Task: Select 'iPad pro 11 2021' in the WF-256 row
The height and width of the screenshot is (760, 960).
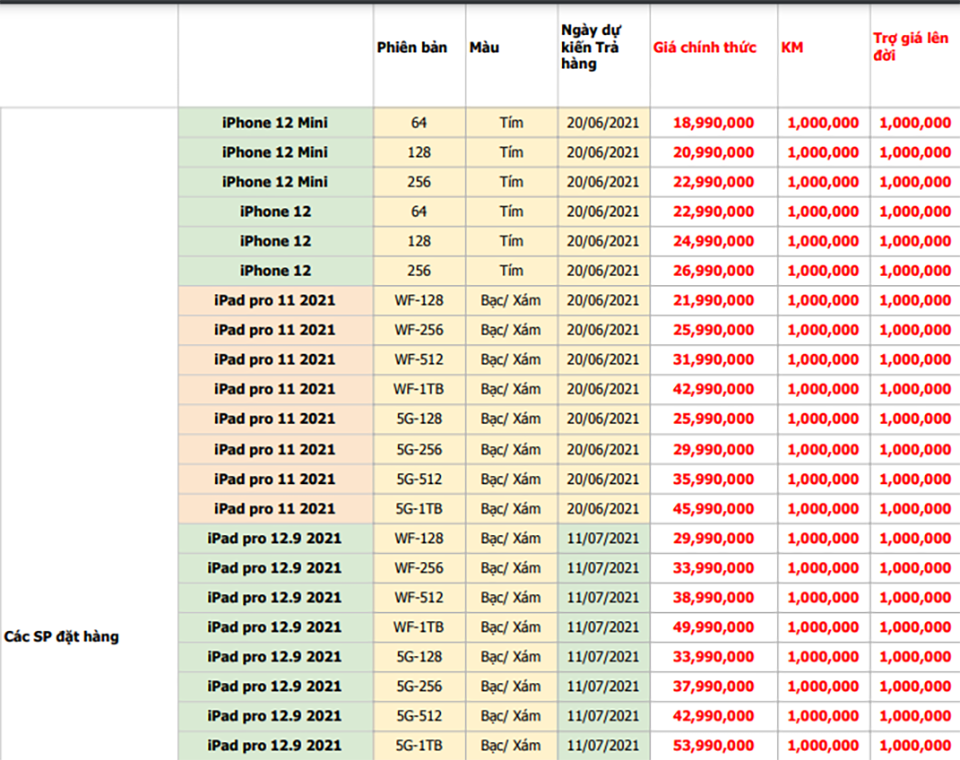Action: coord(275,329)
